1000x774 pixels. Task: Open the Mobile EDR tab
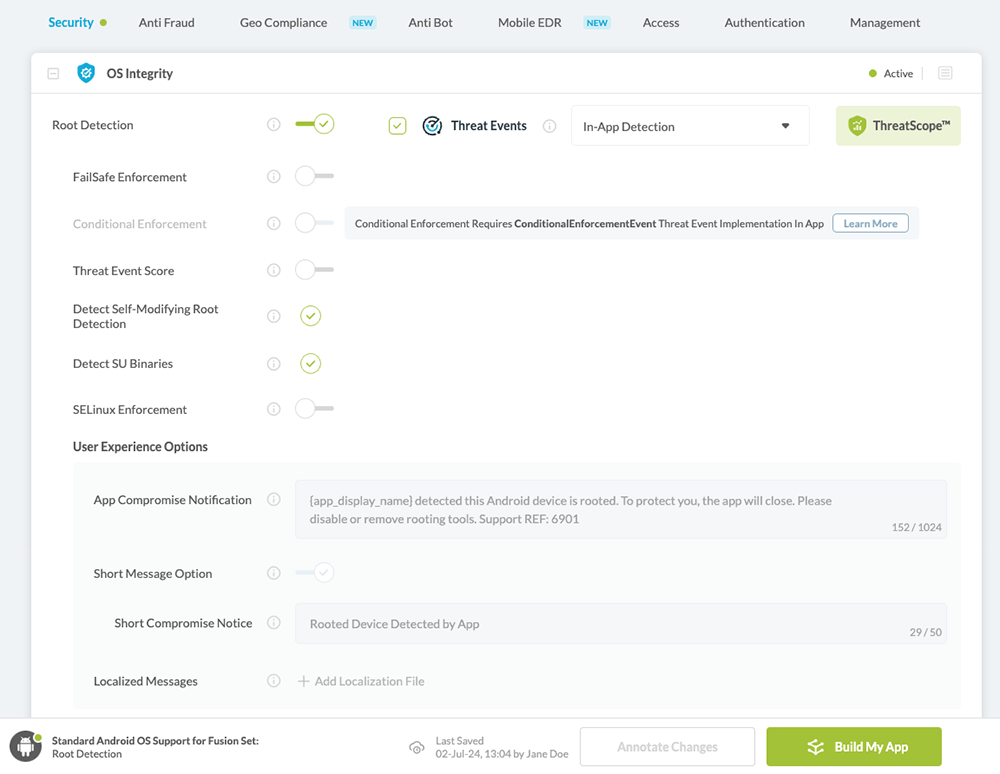point(529,22)
